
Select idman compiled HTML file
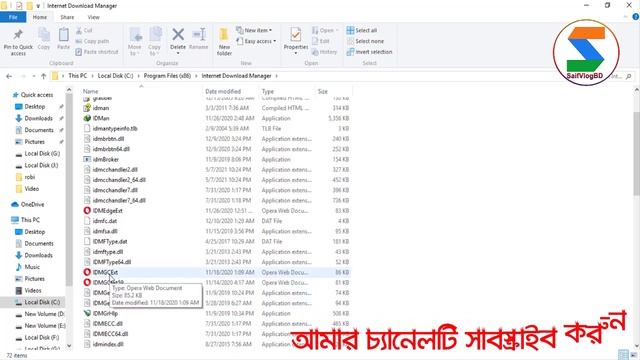pos(100,108)
